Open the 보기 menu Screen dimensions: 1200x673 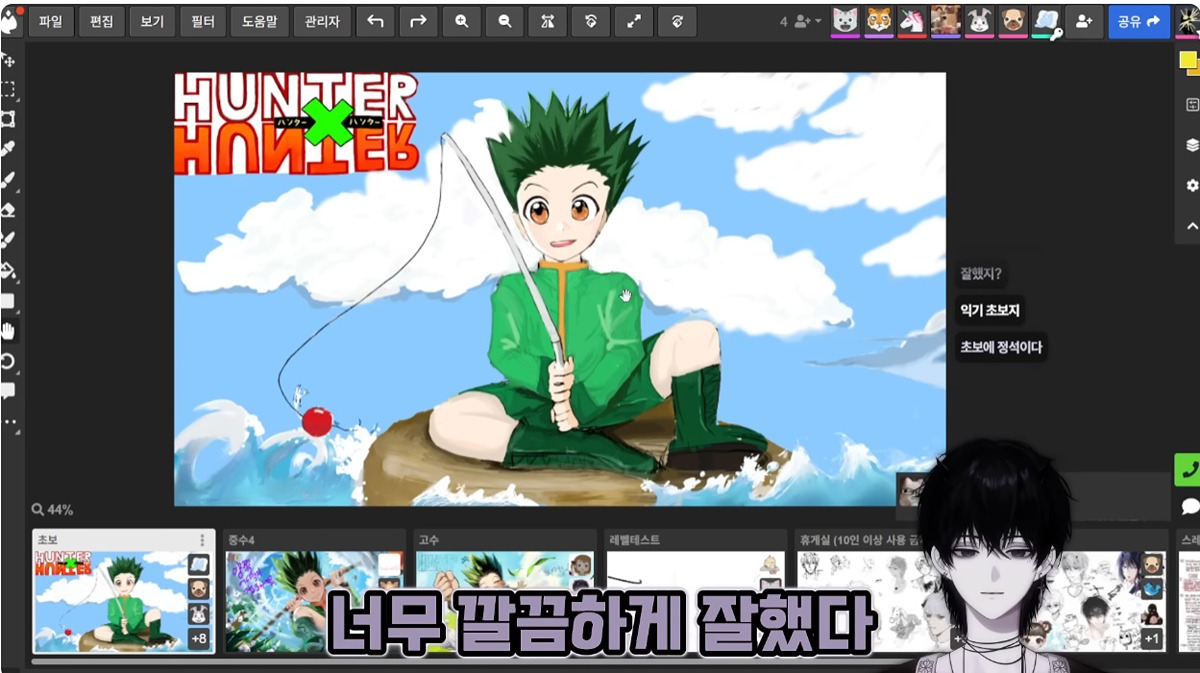(152, 21)
